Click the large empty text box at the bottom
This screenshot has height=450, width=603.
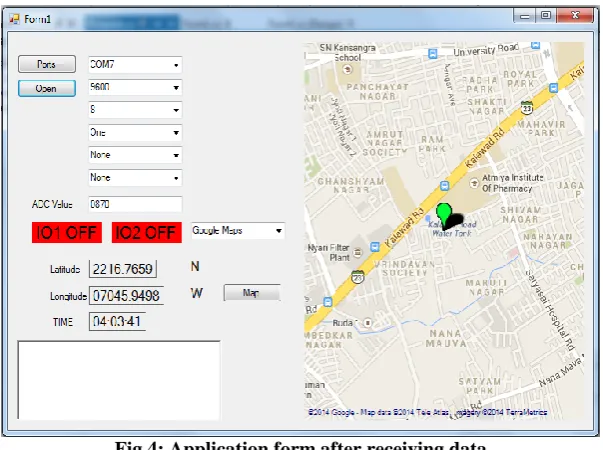tap(119, 380)
